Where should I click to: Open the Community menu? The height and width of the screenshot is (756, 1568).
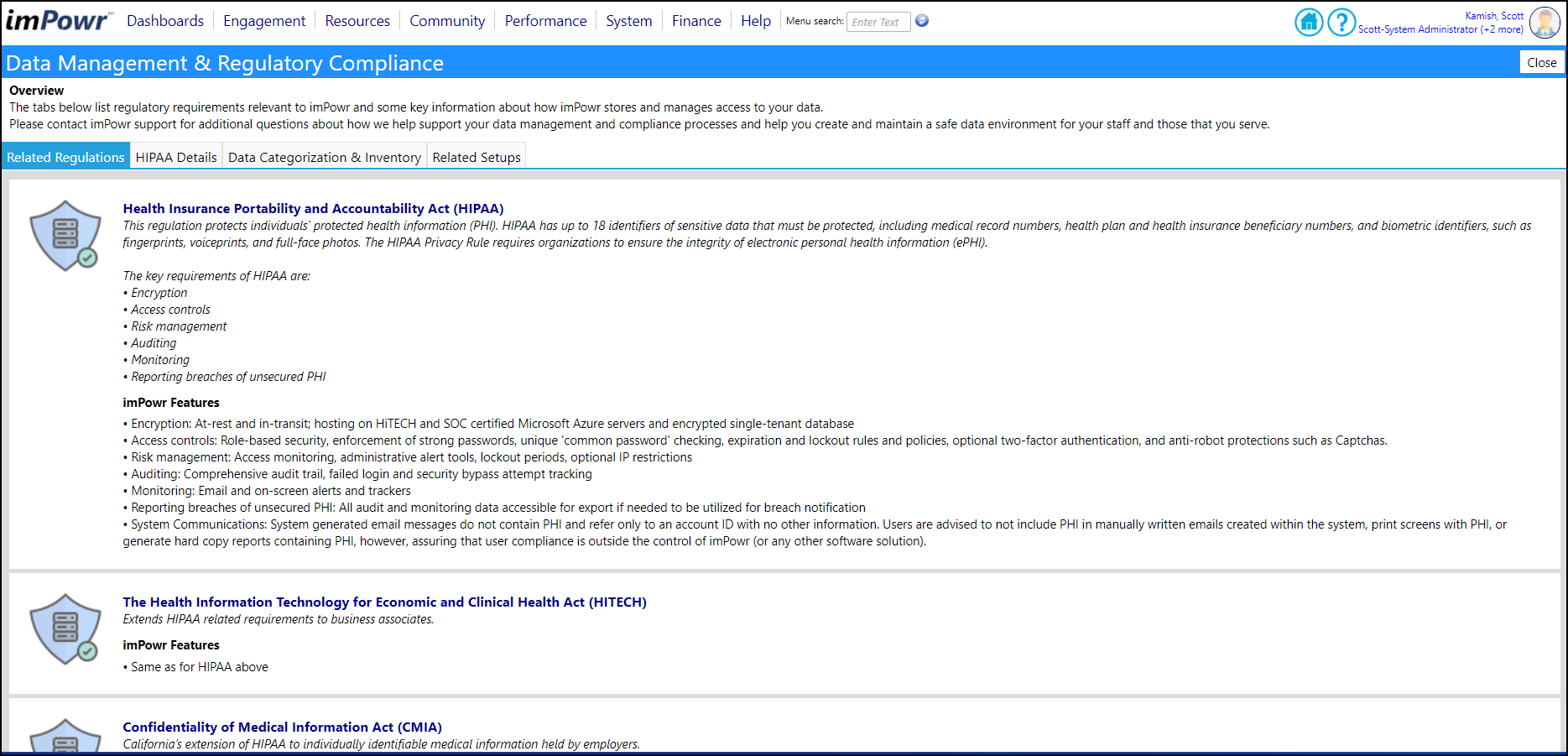pyautogui.click(x=447, y=21)
